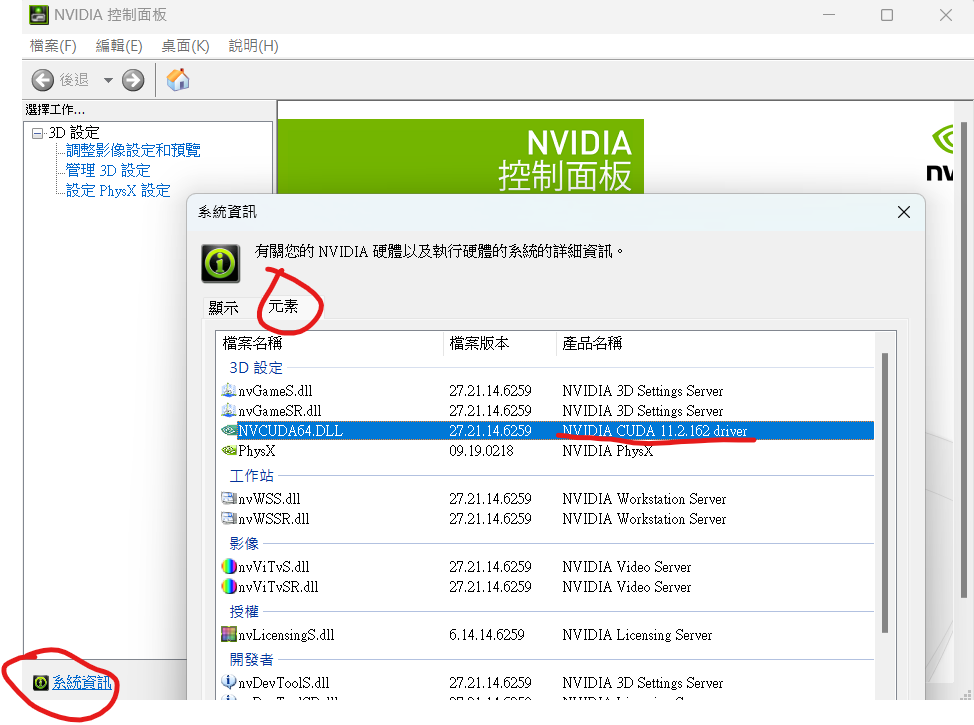The height and width of the screenshot is (725, 974).
Task: Click the Forward arrow toolbar button
Action: click(x=133, y=80)
